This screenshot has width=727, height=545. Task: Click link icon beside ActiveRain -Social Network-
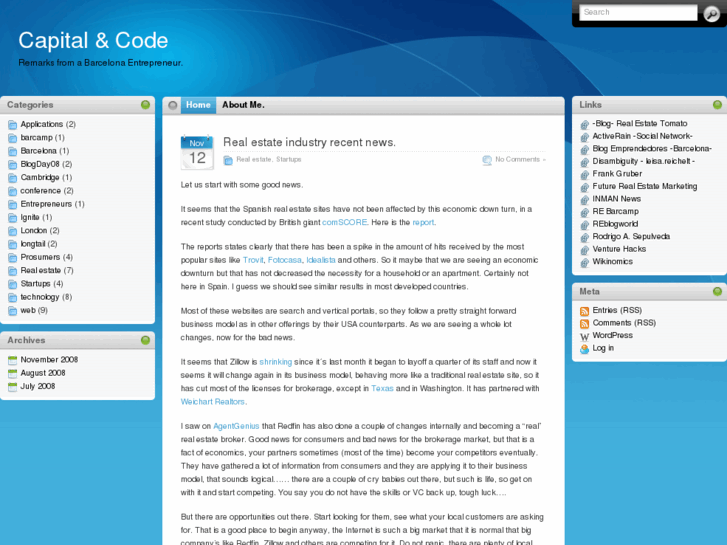point(585,137)
